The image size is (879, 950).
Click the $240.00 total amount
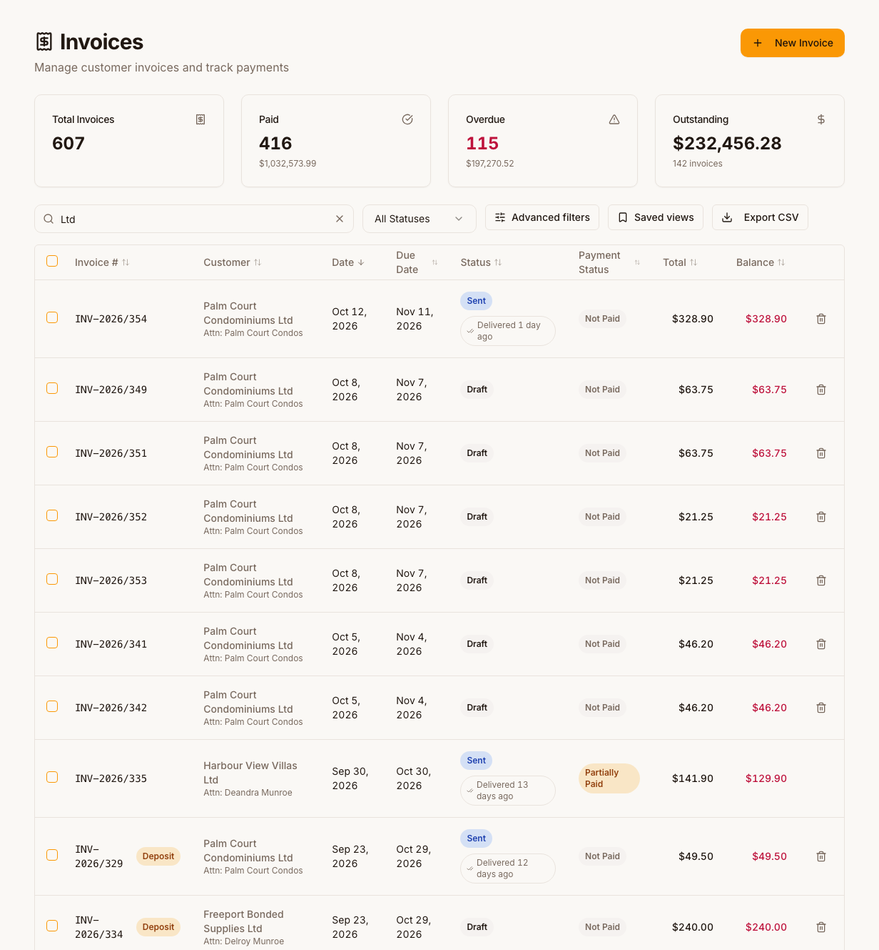(692, 927)
